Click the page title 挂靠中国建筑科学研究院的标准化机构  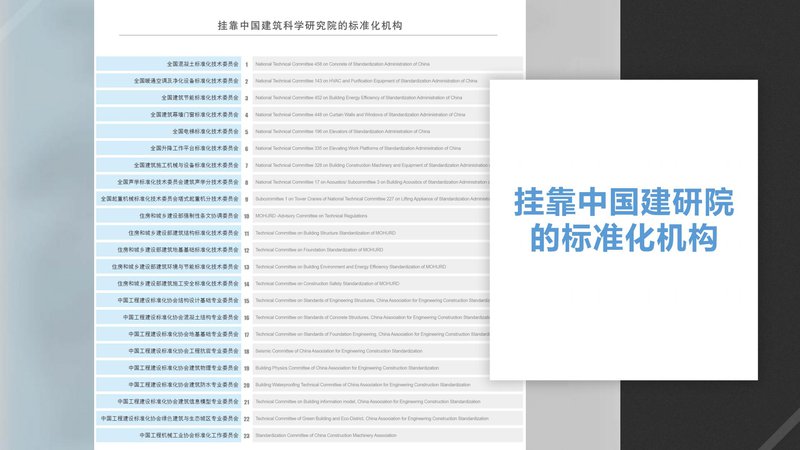point(310,26)
